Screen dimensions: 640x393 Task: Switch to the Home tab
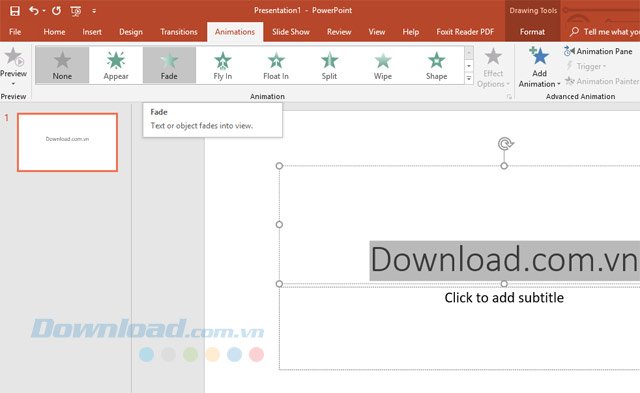pos(54,32)
